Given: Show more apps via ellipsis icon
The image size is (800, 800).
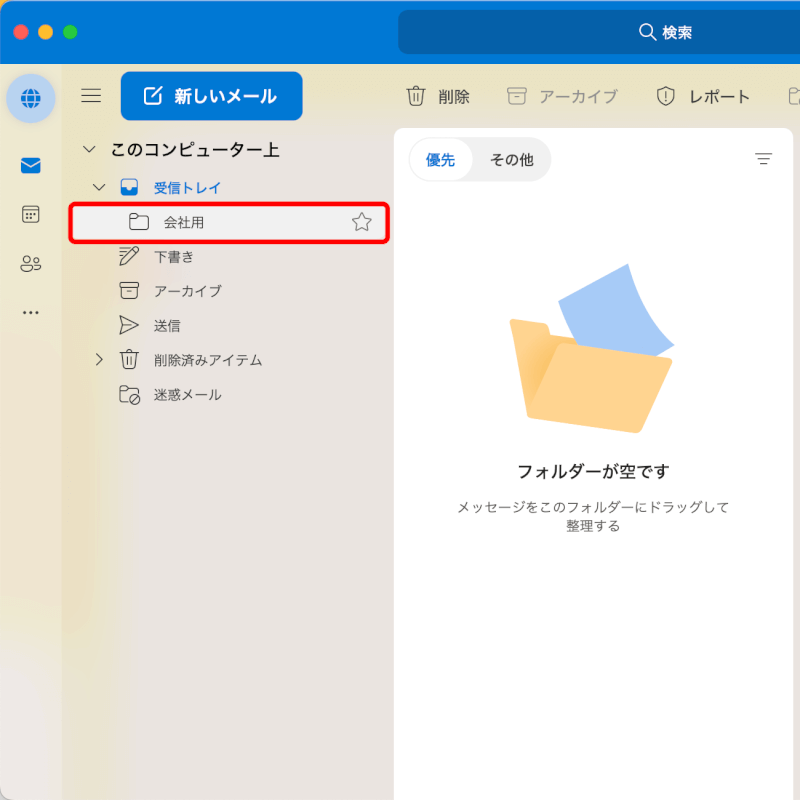Looking at the screenshot, I should pyautogui.click(x=30, y=313).
